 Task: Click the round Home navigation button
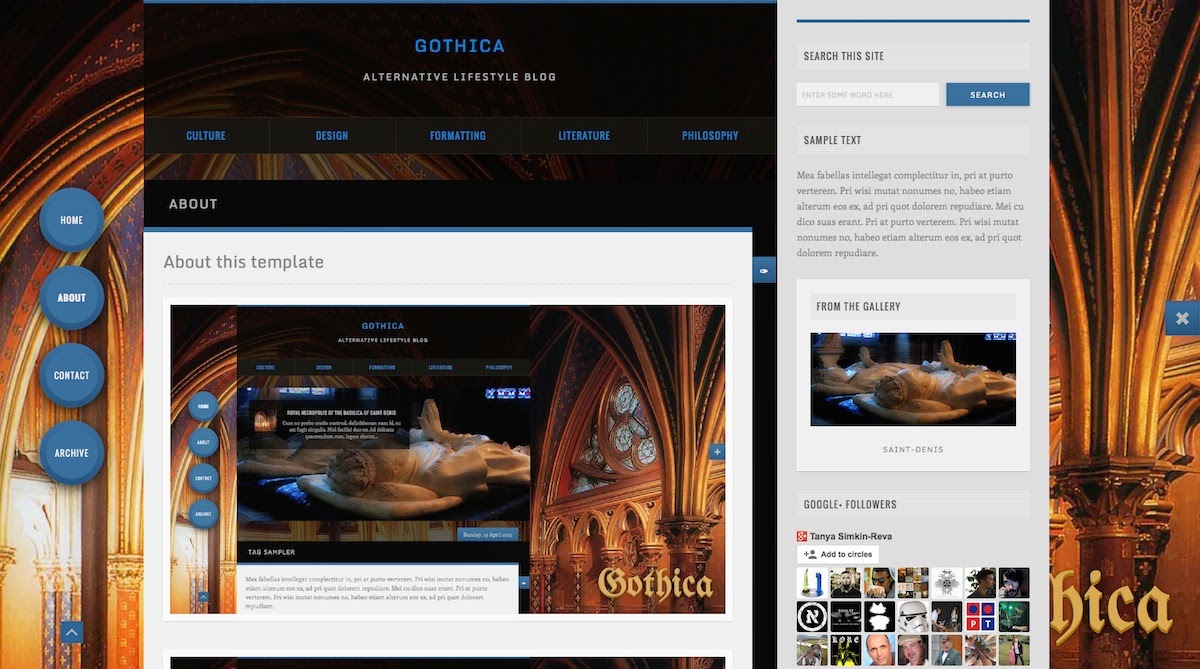point(71,220)
